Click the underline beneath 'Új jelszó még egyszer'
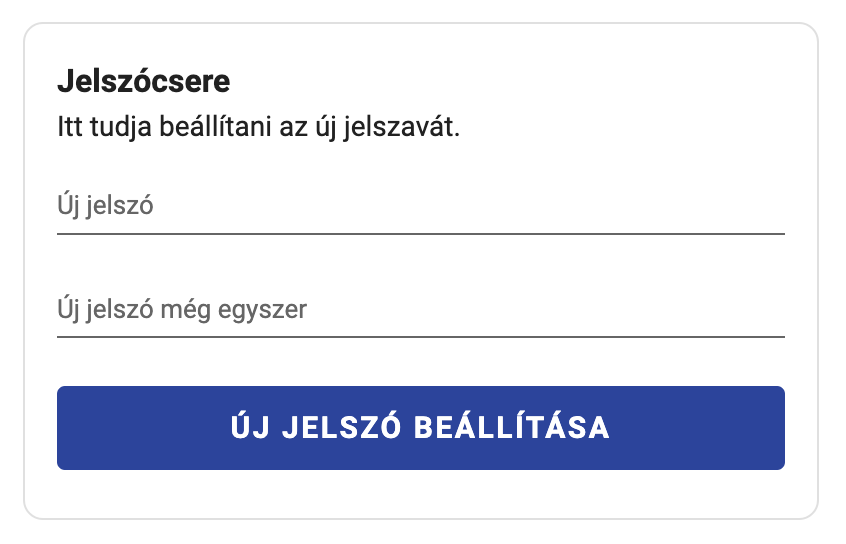Image resolution: width=846 pixels, height=544 pixels. [x=420, y=337]
